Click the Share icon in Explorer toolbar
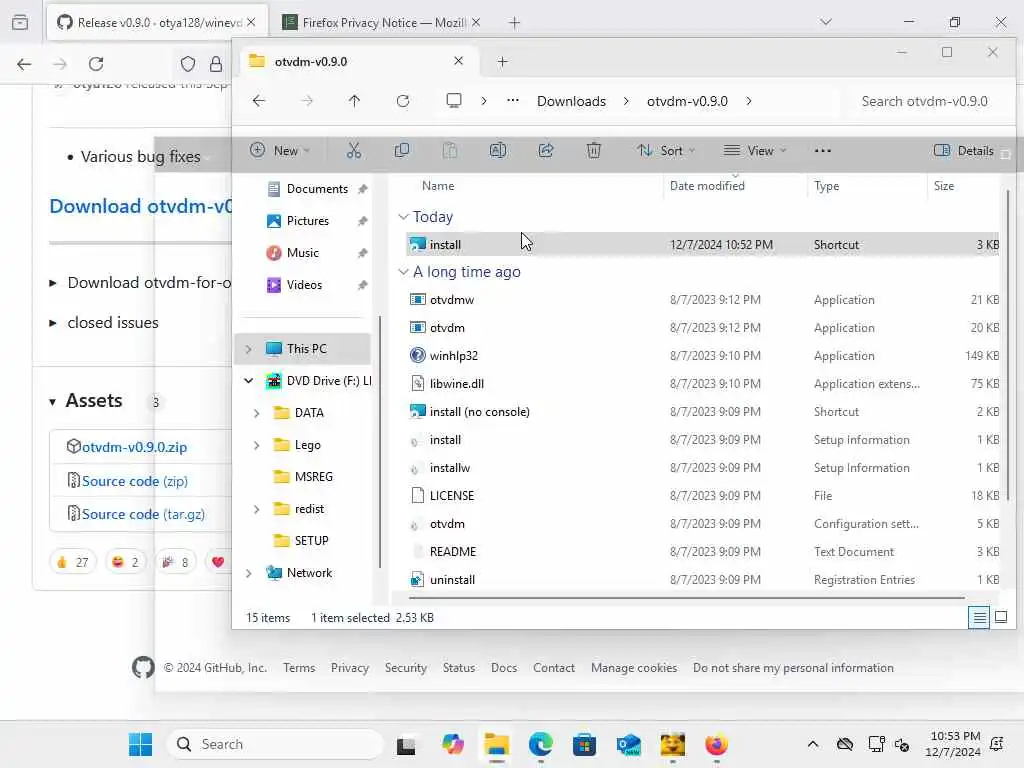The width and height of the screenshot is (1024, 768). click(546, 151)
